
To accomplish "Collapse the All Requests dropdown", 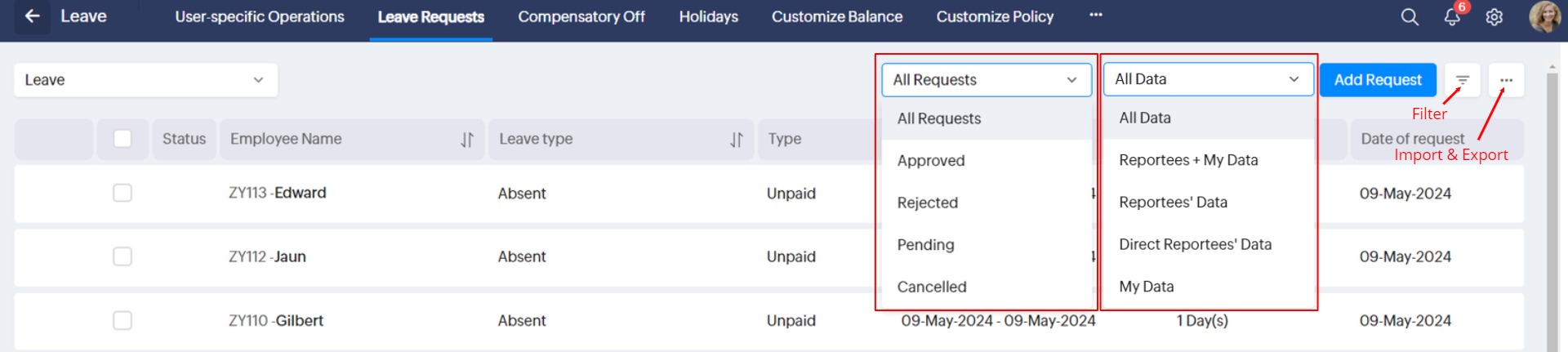I will (x=987, y=80).
